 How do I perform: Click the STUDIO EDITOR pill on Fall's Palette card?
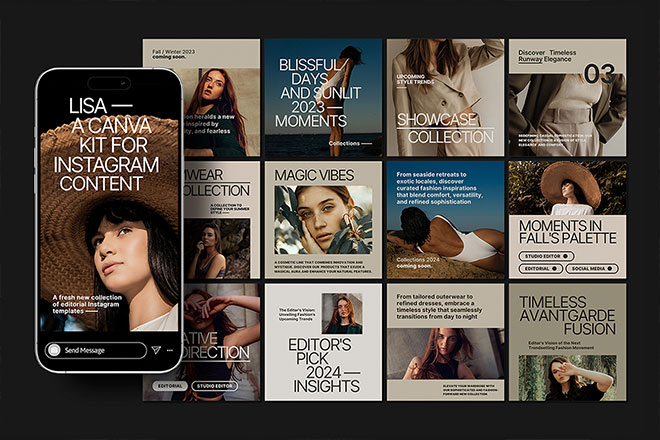click(x=546, y=256)
